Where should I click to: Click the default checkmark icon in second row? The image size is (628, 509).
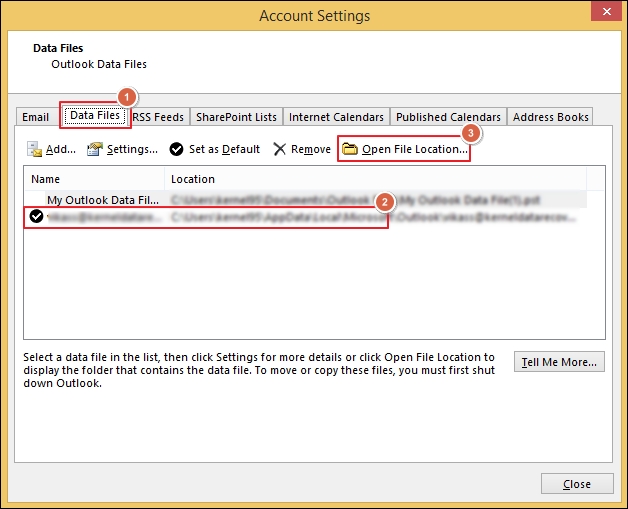pos(36,217)
